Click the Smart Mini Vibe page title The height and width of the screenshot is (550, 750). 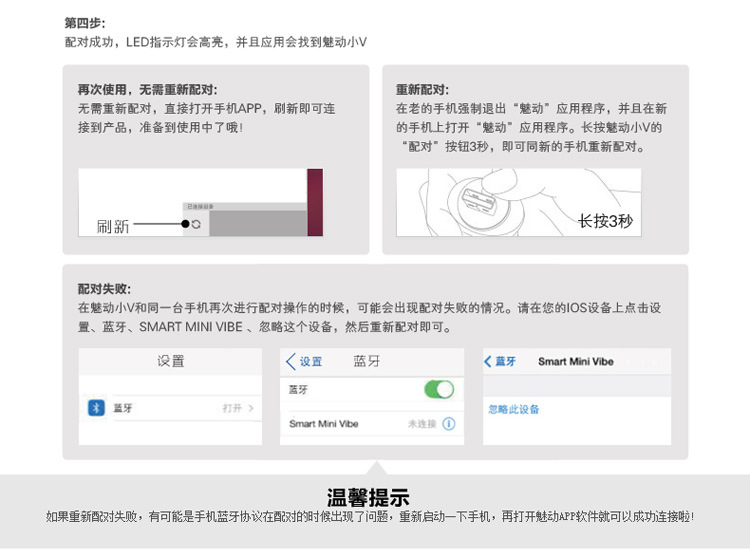click(575, 361)
